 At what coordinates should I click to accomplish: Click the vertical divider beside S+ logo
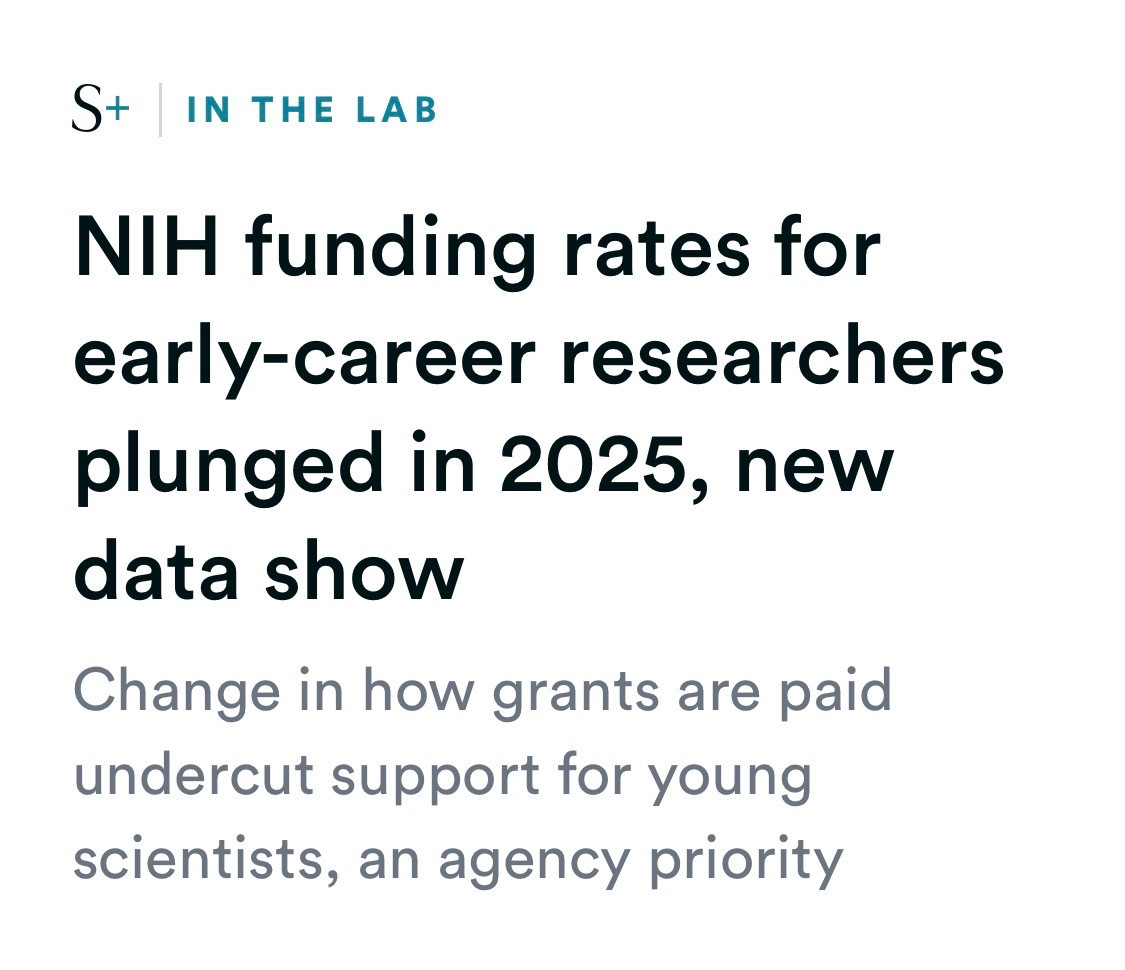160,110
